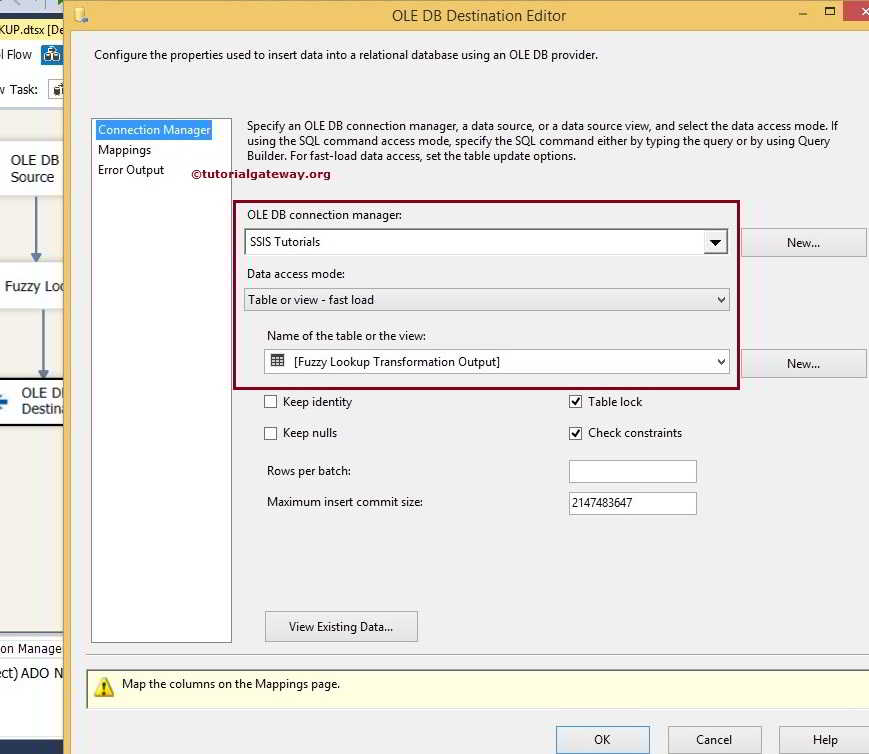Click the View Existing Data button
Image resolution: width=869 pixels, height=754 pixels.
pos(340,626)
